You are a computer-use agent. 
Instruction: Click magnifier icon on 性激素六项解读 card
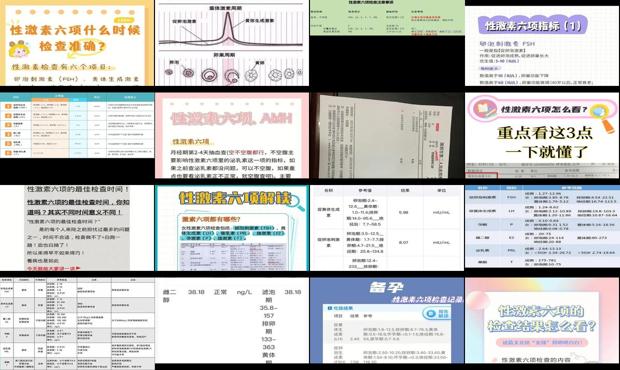(296, 202)
